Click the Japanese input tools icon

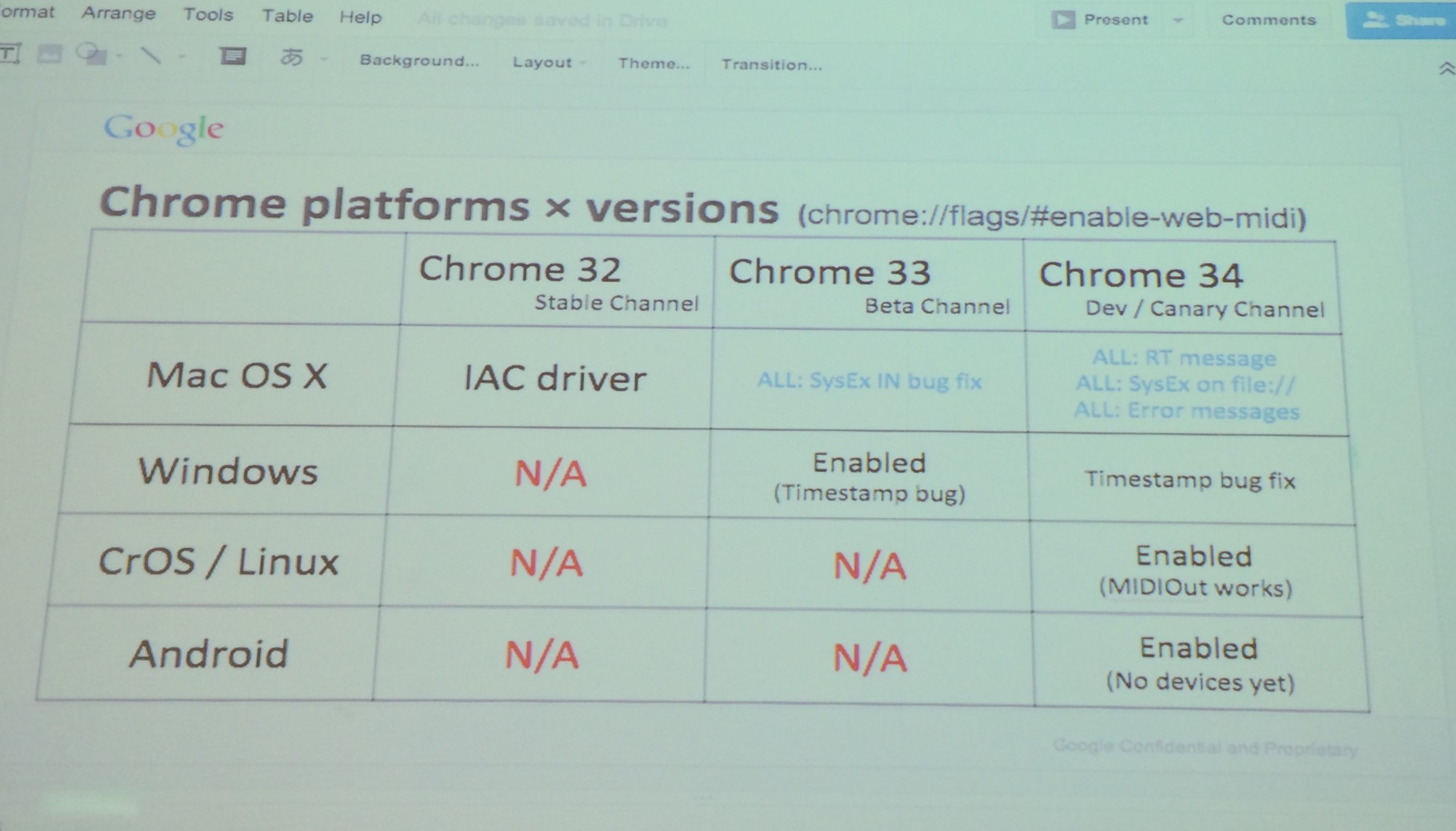(292, 57)
